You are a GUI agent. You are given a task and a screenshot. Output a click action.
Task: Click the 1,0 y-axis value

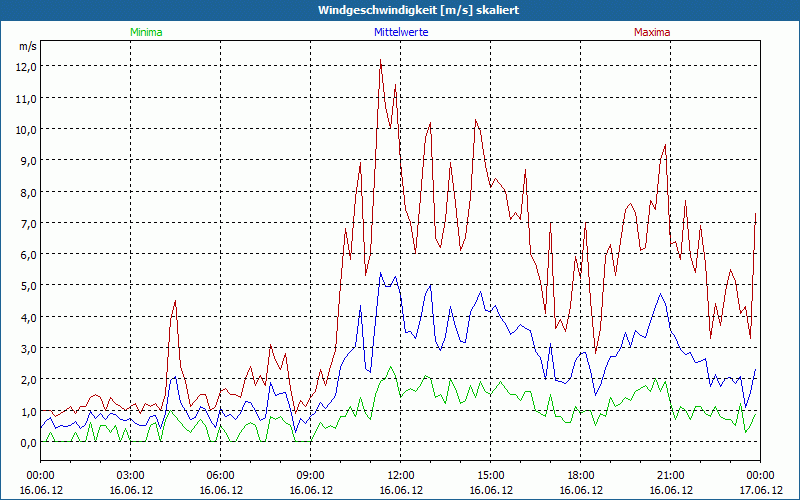coord(28,411)
